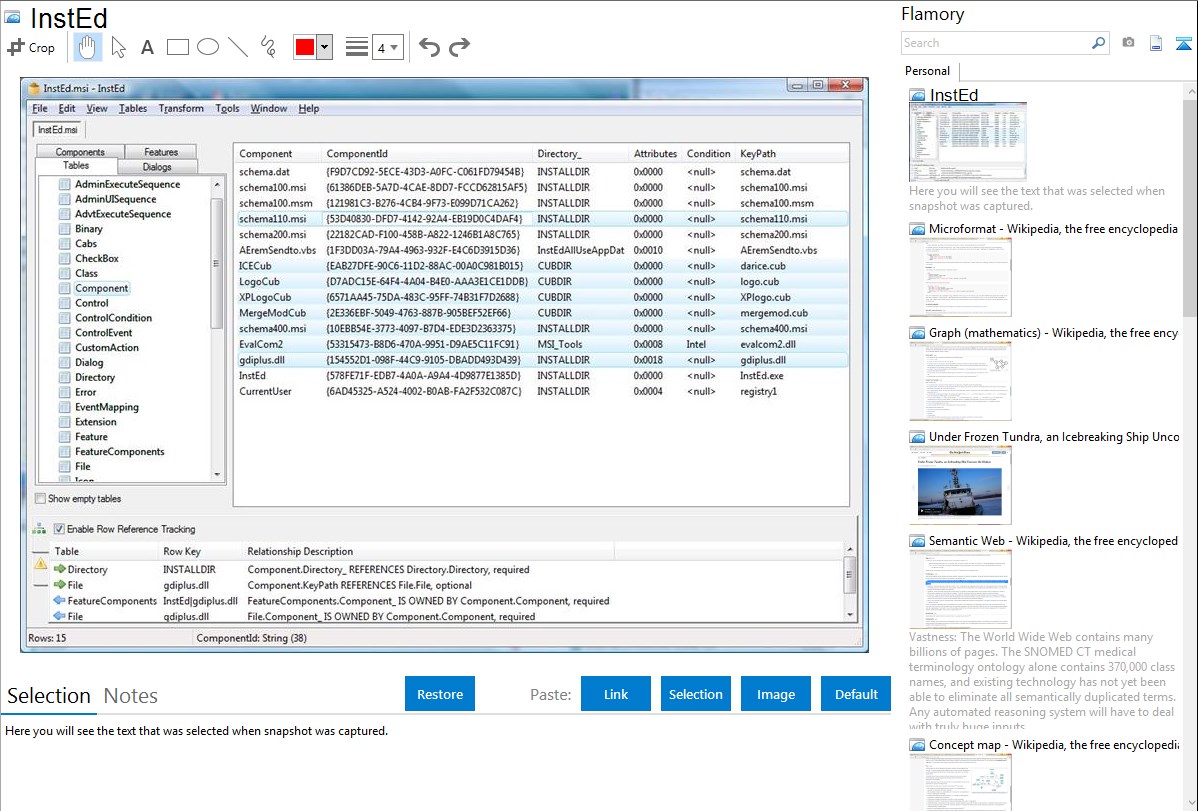Click the row reference tracking tree icon

[x=39, y=528]
